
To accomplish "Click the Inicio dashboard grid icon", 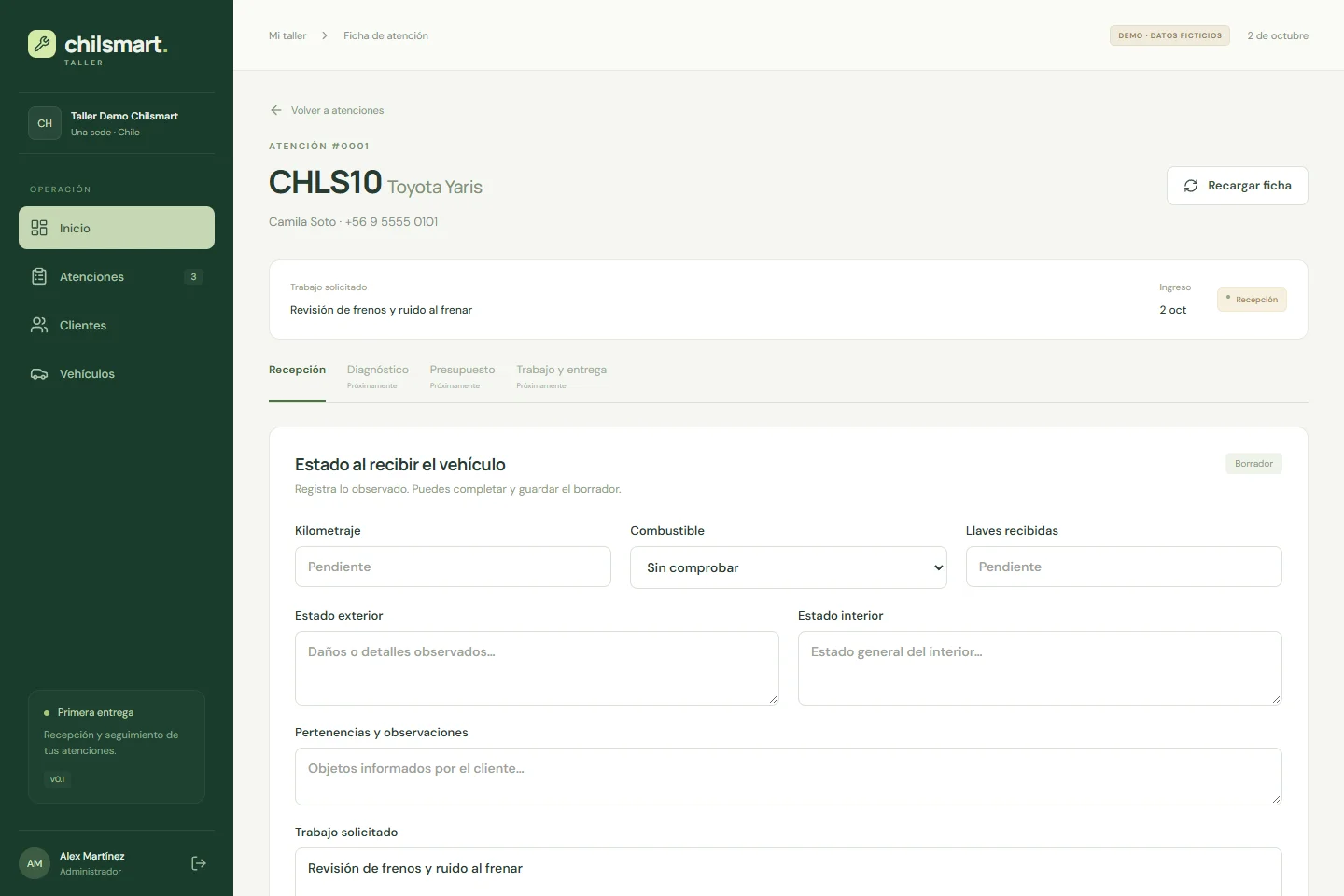I will click(x=39, y=228).
